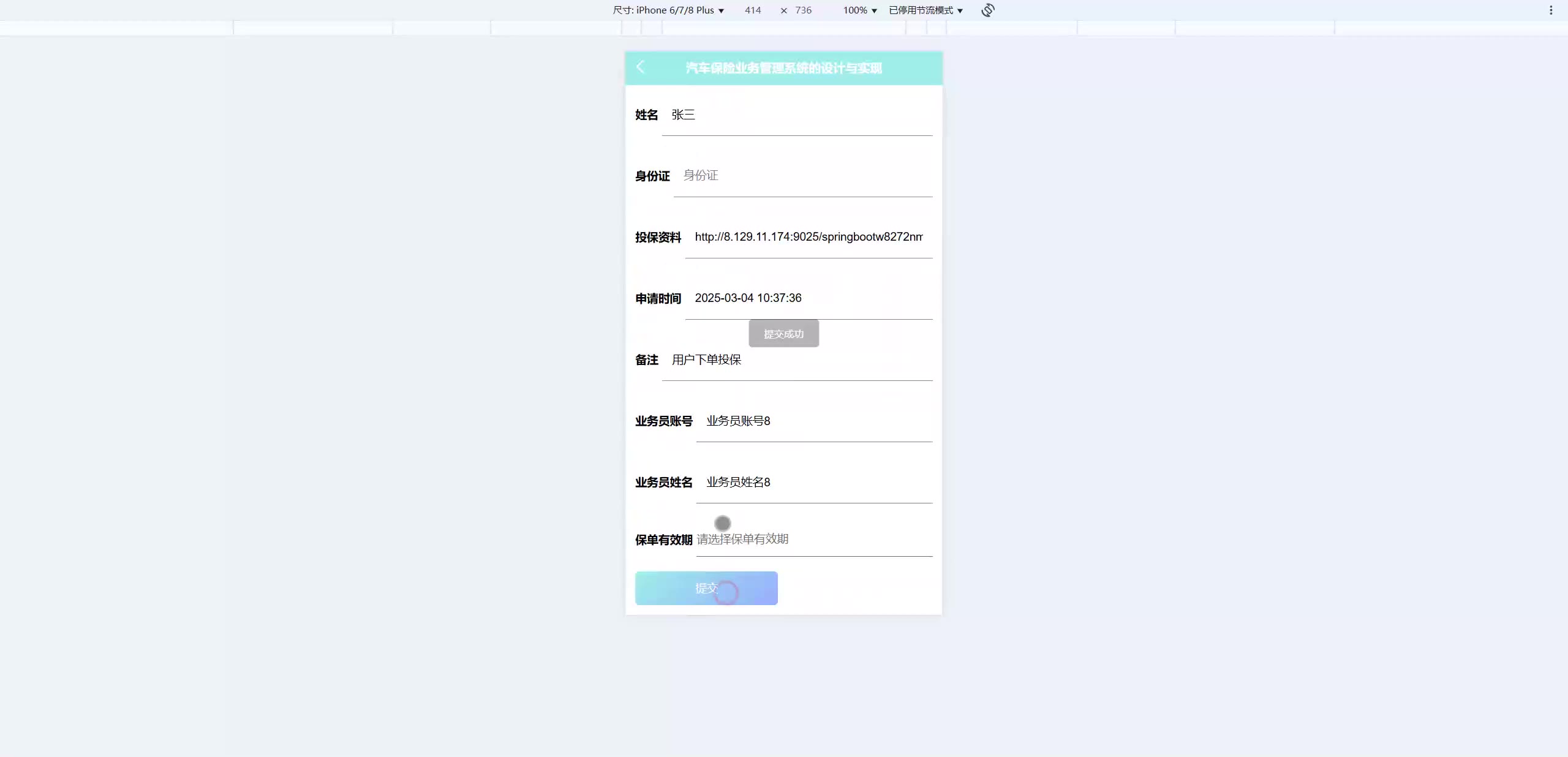Viewport: 1568px width, 757px height.
Task: Click the back arrow in header
Action: click(641, 67)
